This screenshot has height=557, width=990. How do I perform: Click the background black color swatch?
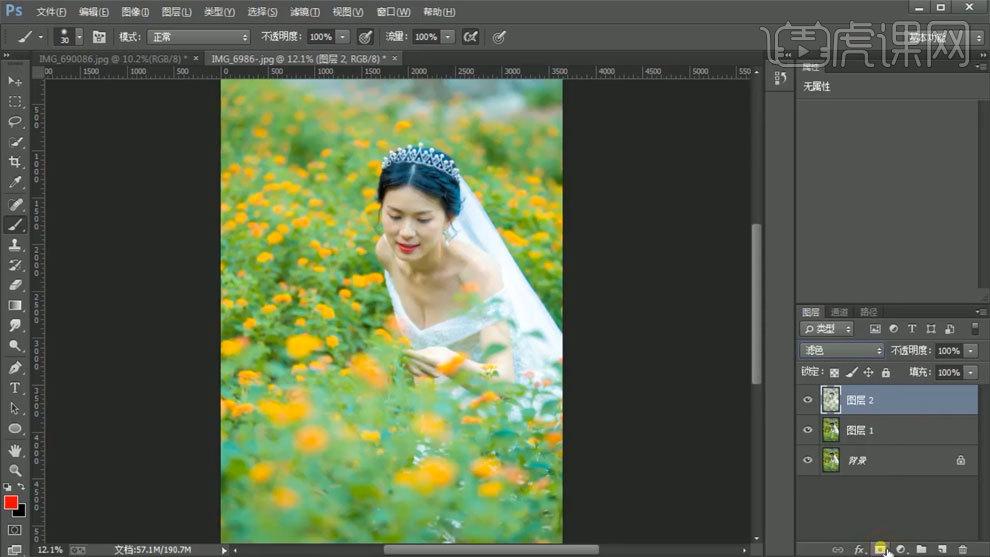coord(21,512)
